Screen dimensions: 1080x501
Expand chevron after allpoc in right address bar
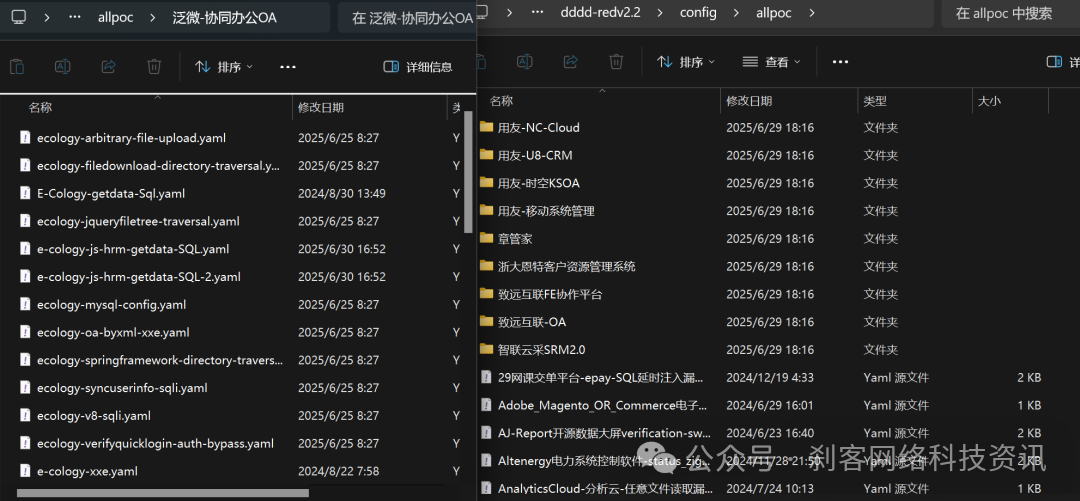click(x=813, y=12)
